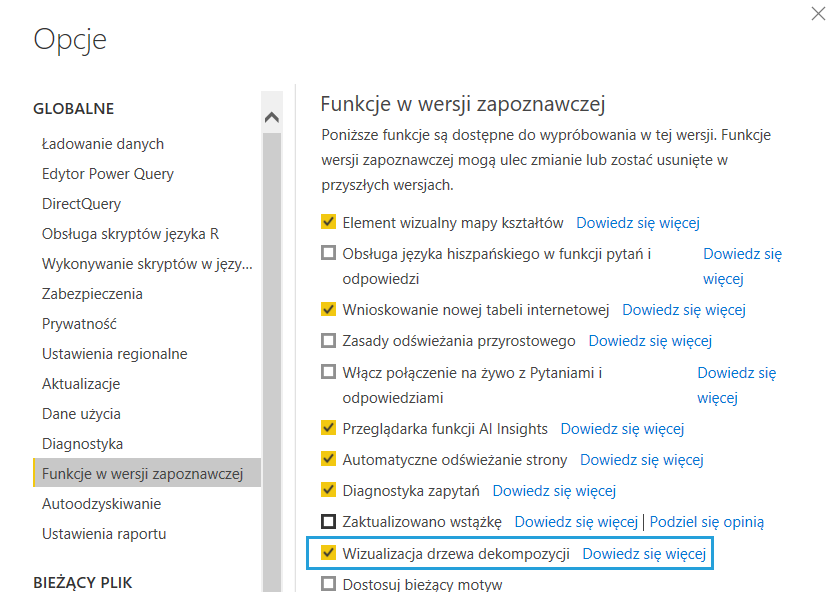
Task: Select Edytor Power Query in sidebar
Action: coord(108,174)
